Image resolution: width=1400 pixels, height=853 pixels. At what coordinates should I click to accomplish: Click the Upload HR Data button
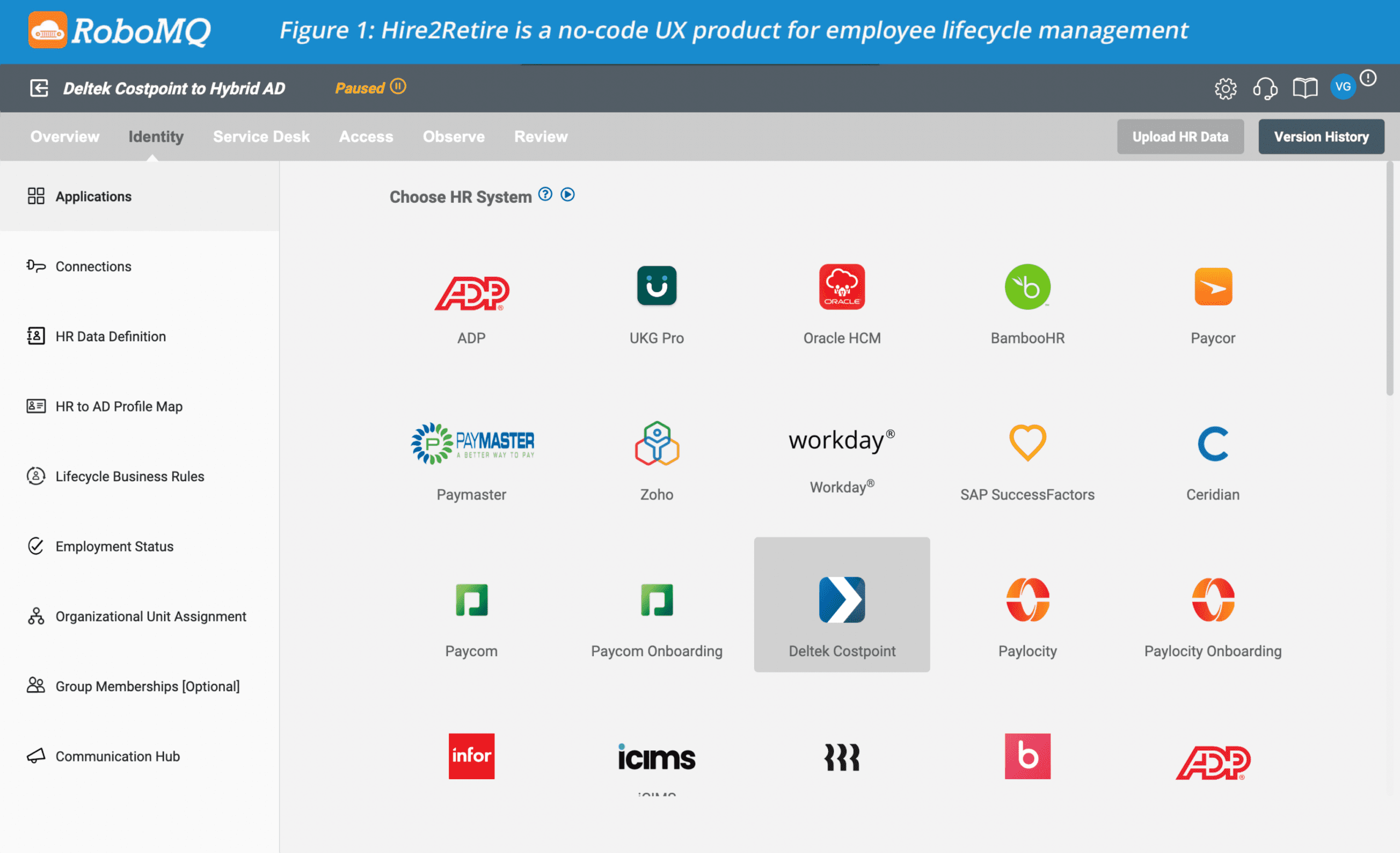coord(1180,136)
